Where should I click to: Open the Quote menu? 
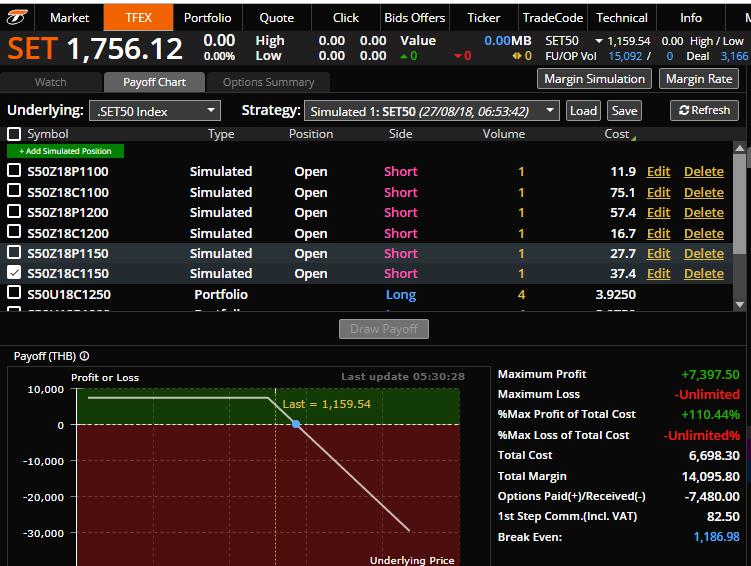[276, 18]
